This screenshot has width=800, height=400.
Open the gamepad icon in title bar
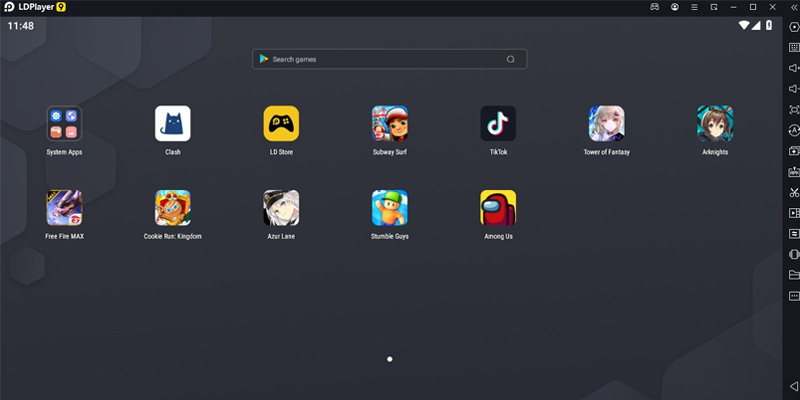pyautogui.click(x=655, y=7)
